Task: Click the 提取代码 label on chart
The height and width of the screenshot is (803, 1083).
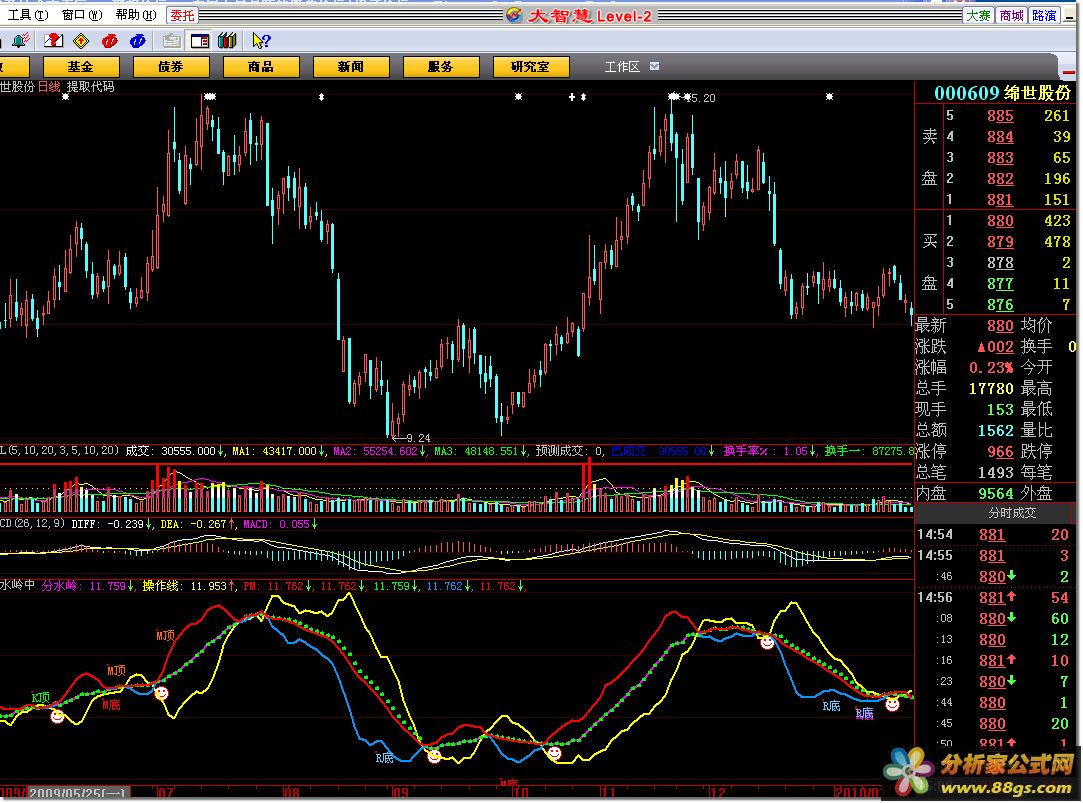Action: 90,87
